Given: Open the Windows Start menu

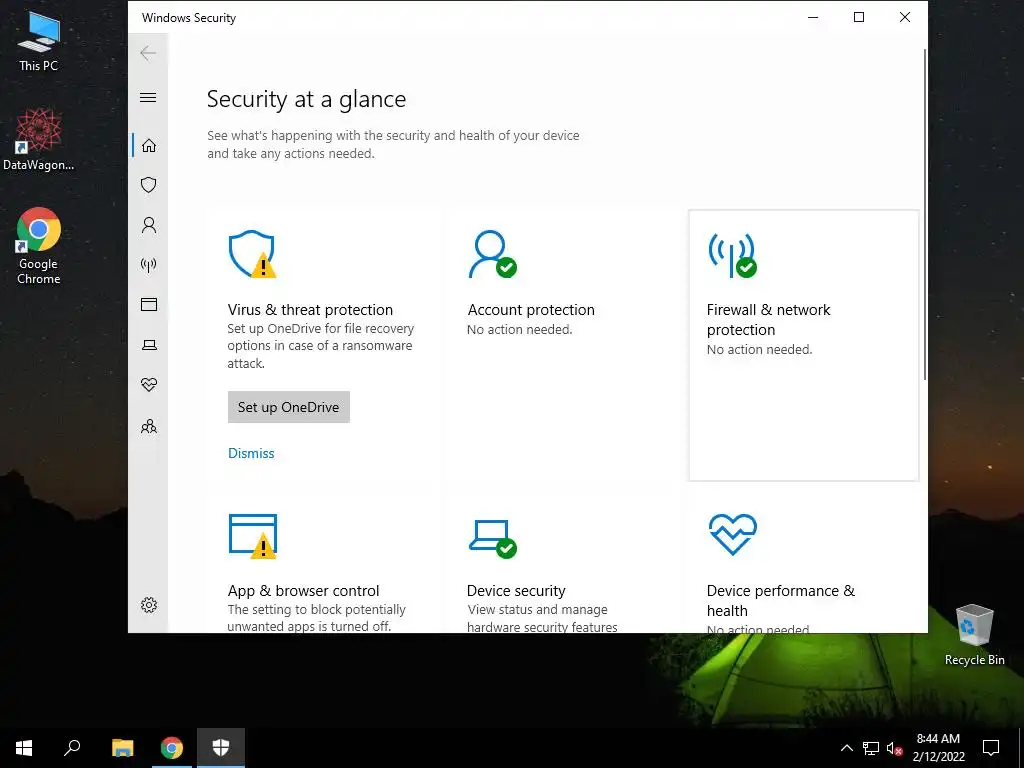Looking at the screenshot, I should tap(24, 748).
